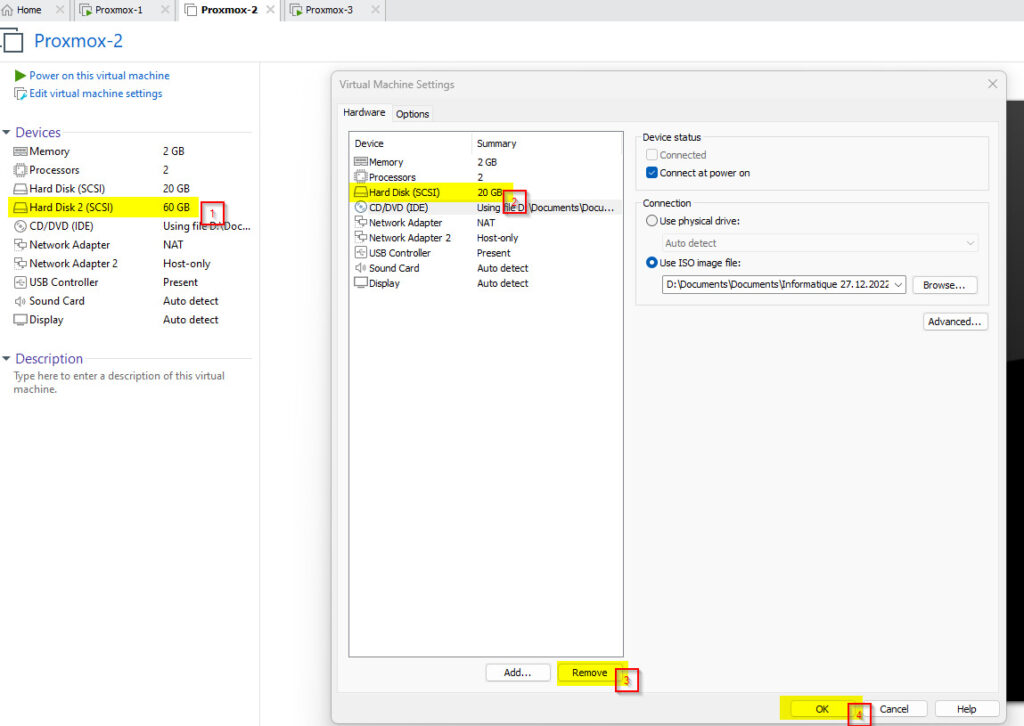
Task: Click 'Present' summary in settings list
Action: pos(494,253)
